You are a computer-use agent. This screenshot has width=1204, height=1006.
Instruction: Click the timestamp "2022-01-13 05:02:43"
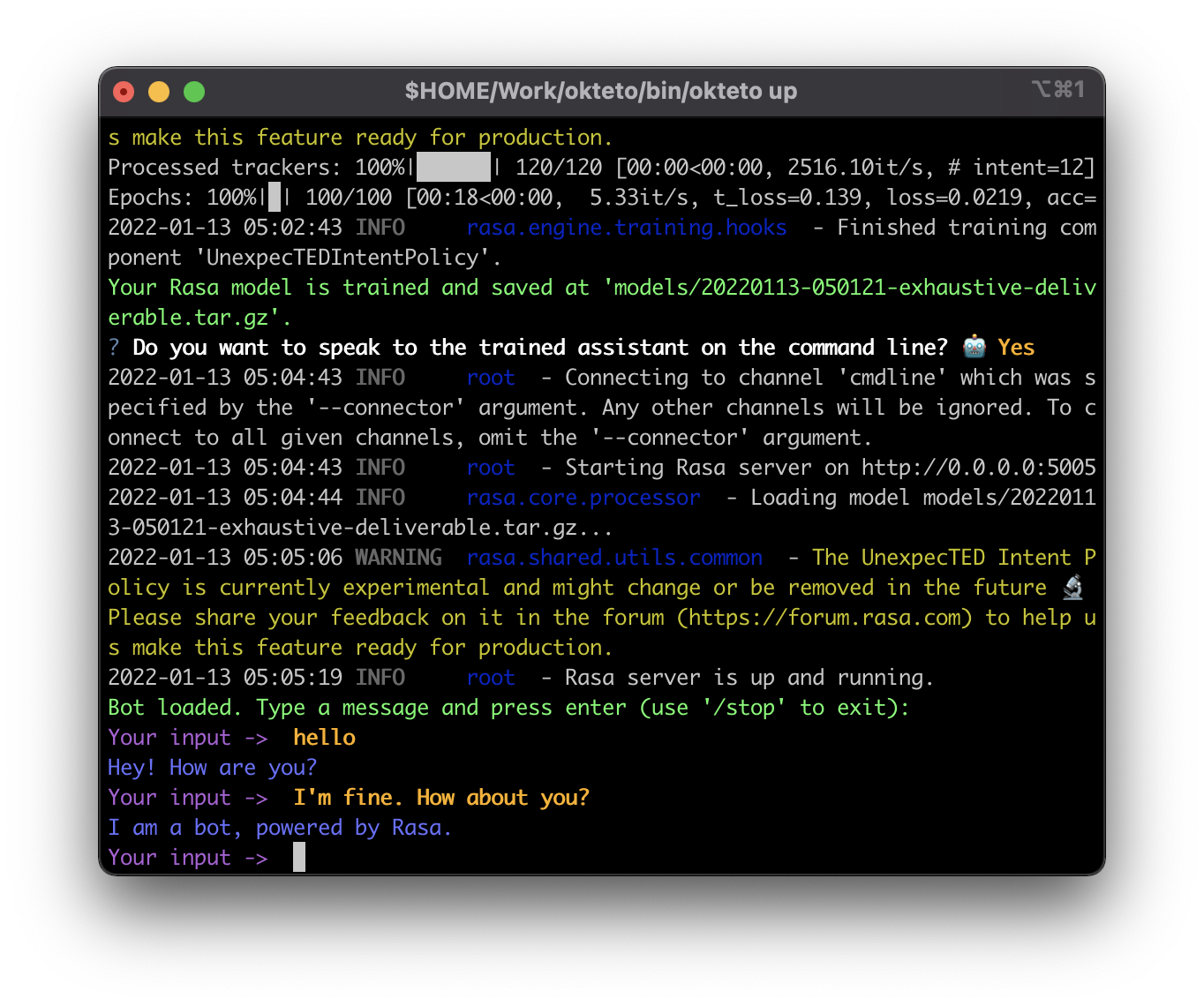point(225,228)
